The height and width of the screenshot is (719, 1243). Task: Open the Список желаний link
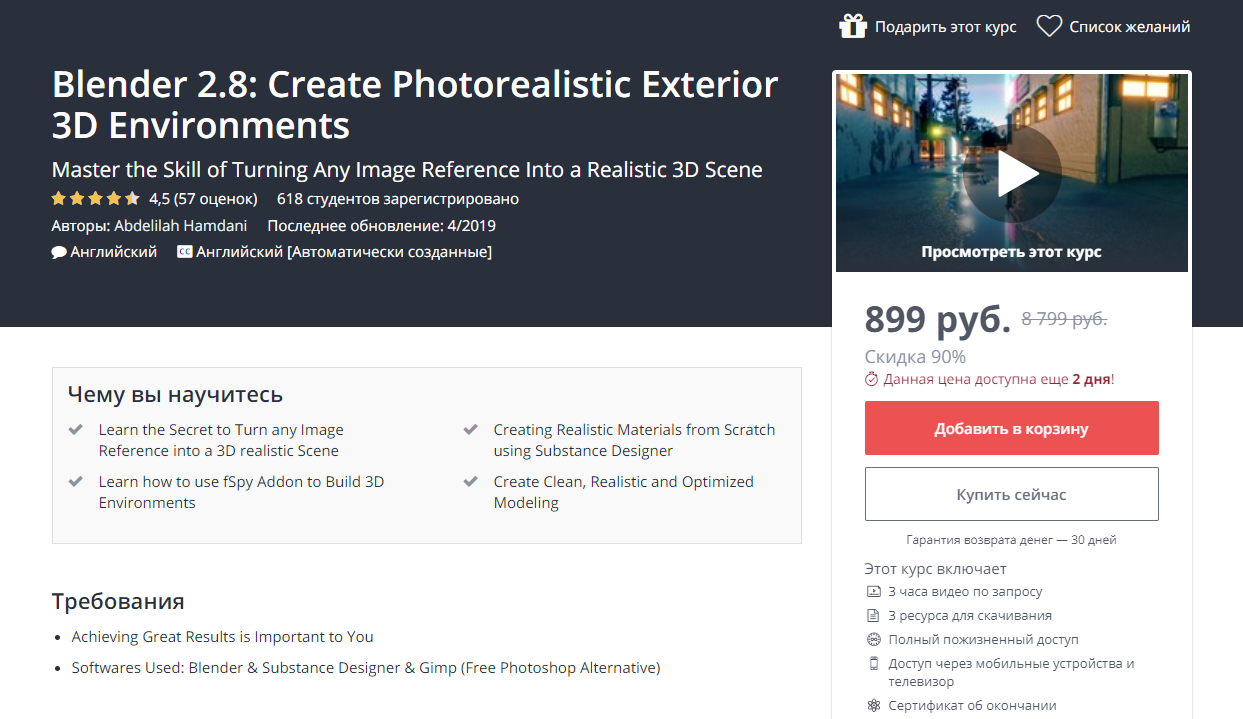(x=1129, y=27)
